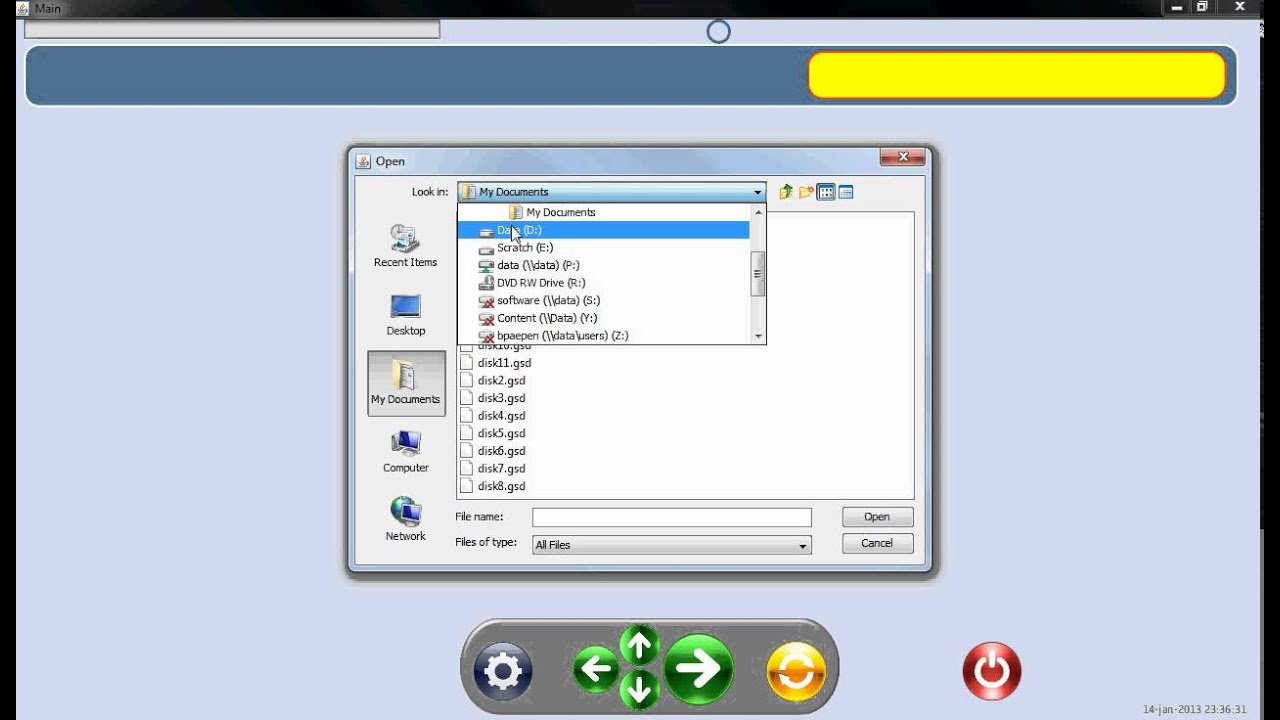1280x720 pixels.
Task: Select file disk2.gsd
Action: (492, 381)
